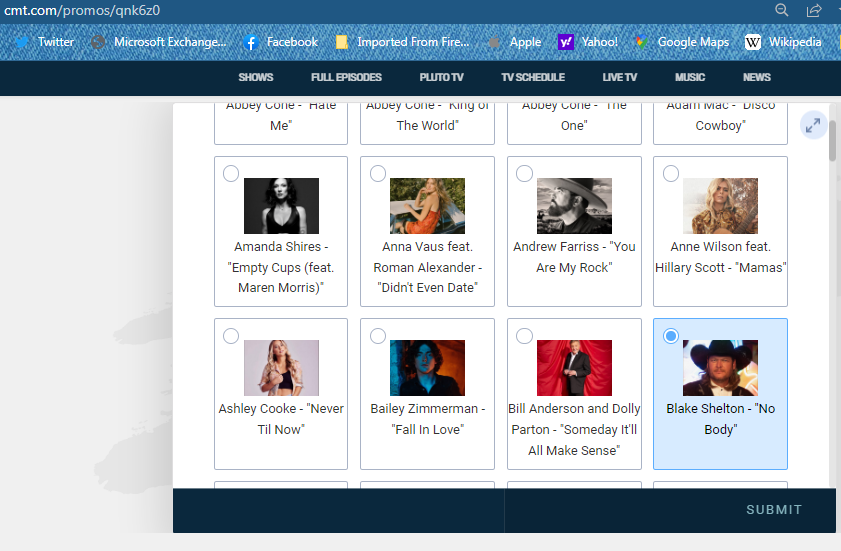Click the "You Are My Rock" song title
This screenshot has width=841, height=551.
point(574,257)
